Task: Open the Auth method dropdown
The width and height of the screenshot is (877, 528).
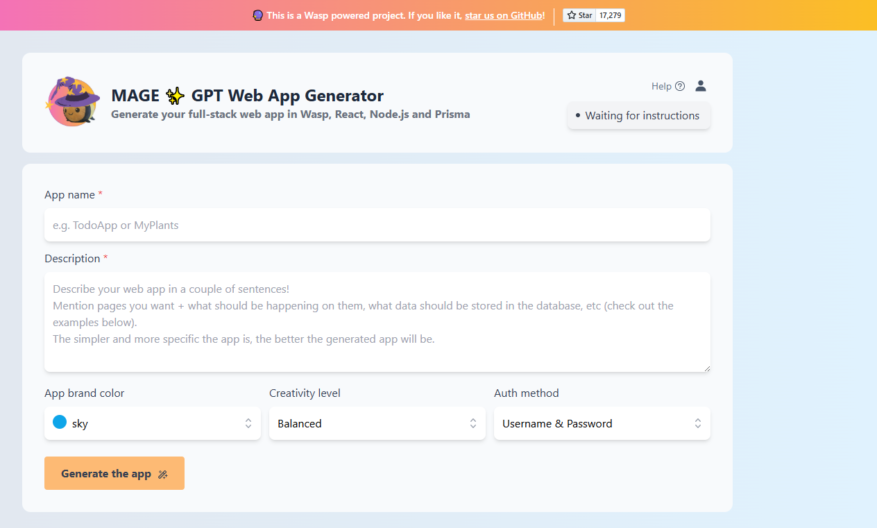Action: 602,423
